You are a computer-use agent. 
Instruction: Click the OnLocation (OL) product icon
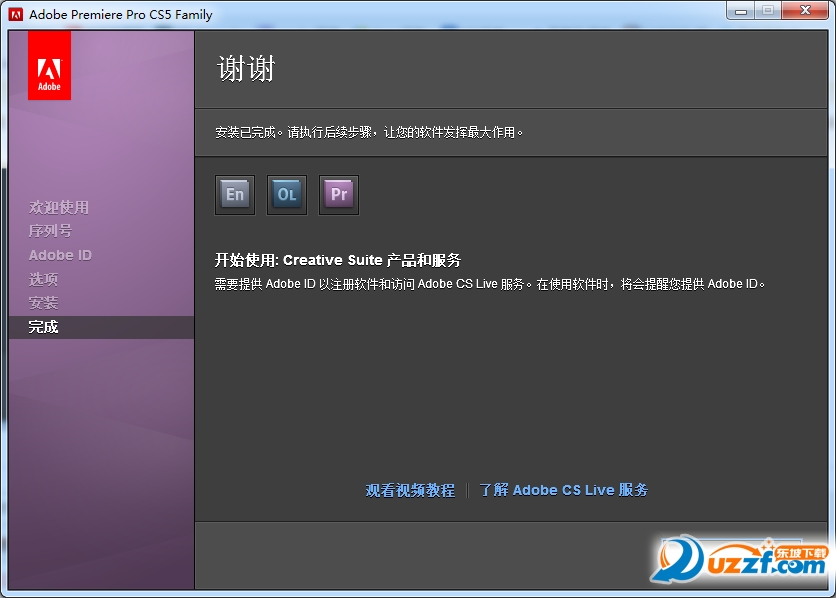click(x=287, y=195)
